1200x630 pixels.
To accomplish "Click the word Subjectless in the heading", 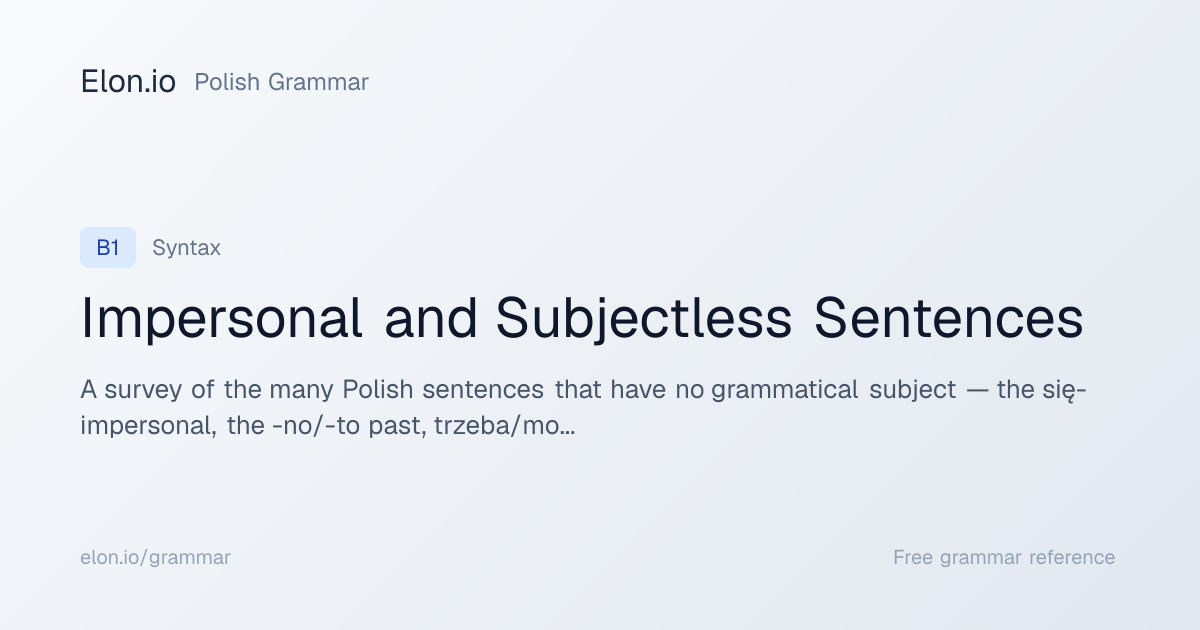I will point(644,319).
